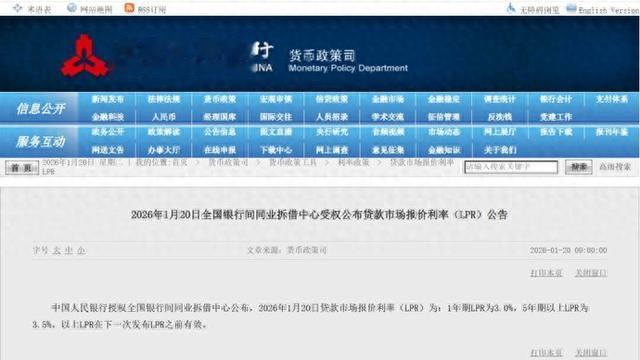Open the 反洗钱 menu item
Viewport: 640px width, 360px height.
point(500,117)
